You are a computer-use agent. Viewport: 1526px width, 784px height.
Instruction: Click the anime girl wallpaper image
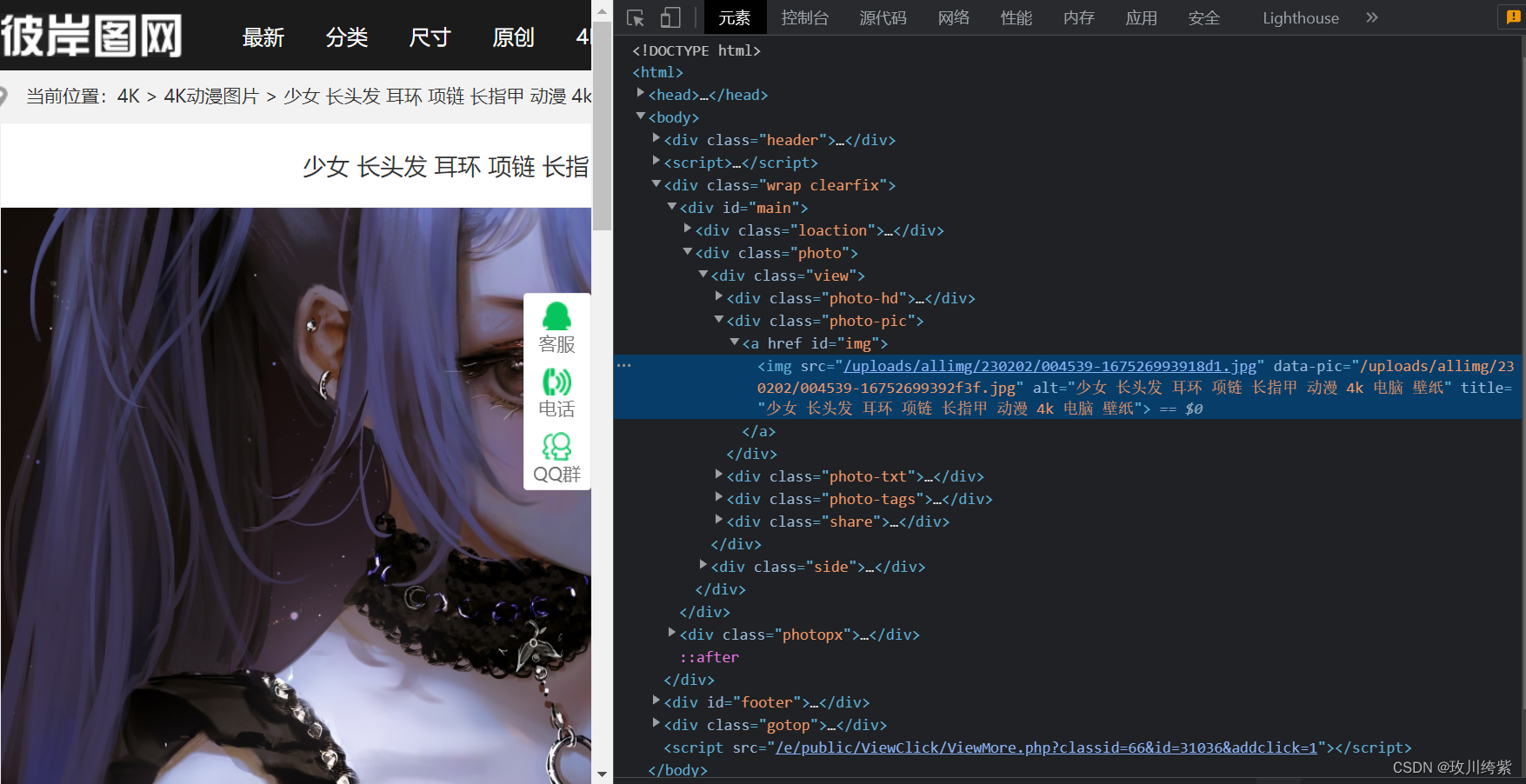296,495
